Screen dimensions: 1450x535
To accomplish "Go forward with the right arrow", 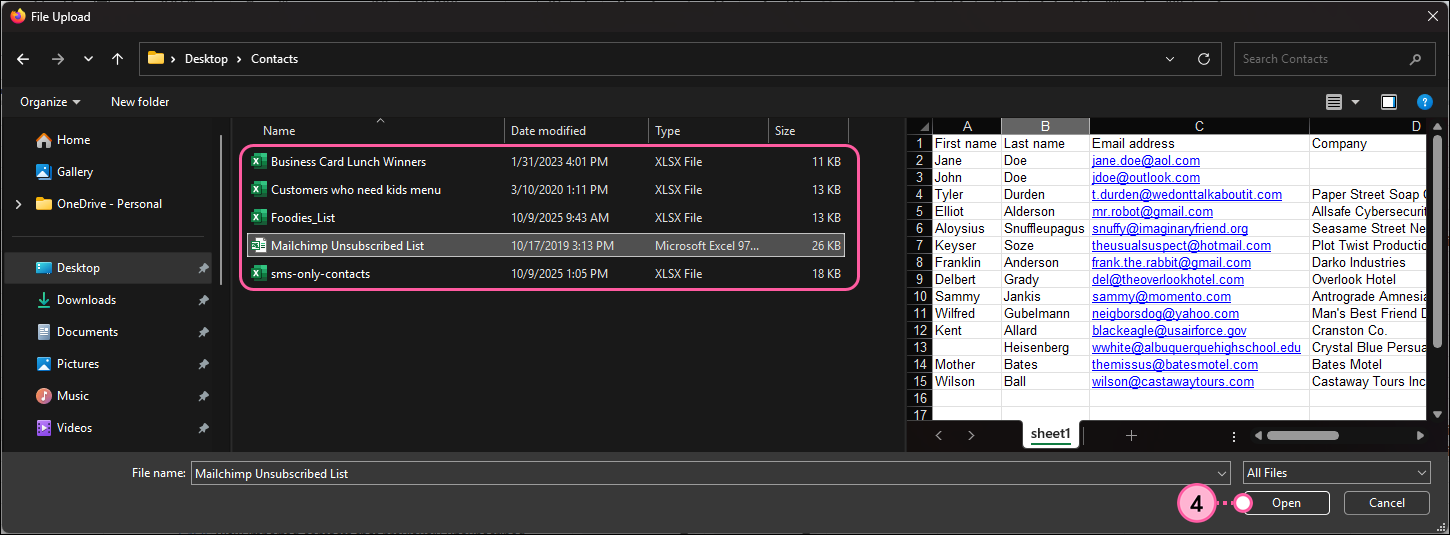I will 58,59.
